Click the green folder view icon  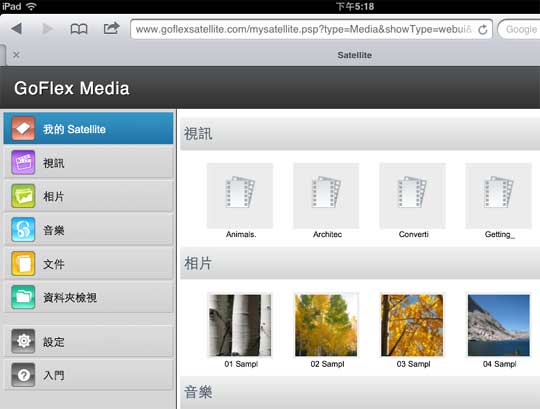coord(23,297)
